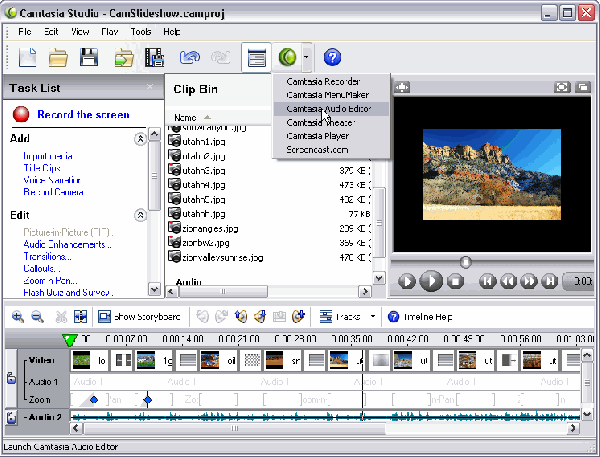This screenshot has height=457, width=600.
Task: Click the preview playback seek slider
Action: [465, 262]
